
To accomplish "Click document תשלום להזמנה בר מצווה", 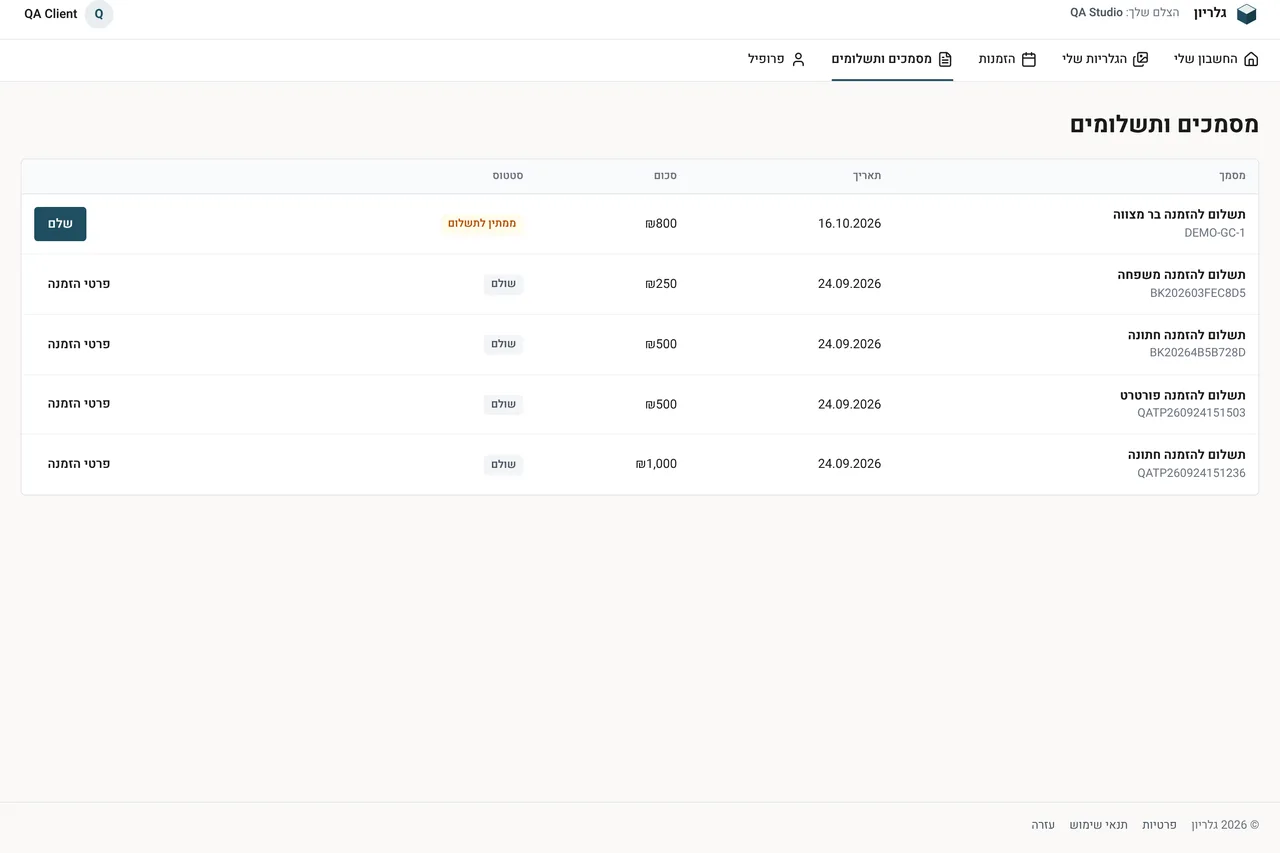I will tap(1179, 215).
